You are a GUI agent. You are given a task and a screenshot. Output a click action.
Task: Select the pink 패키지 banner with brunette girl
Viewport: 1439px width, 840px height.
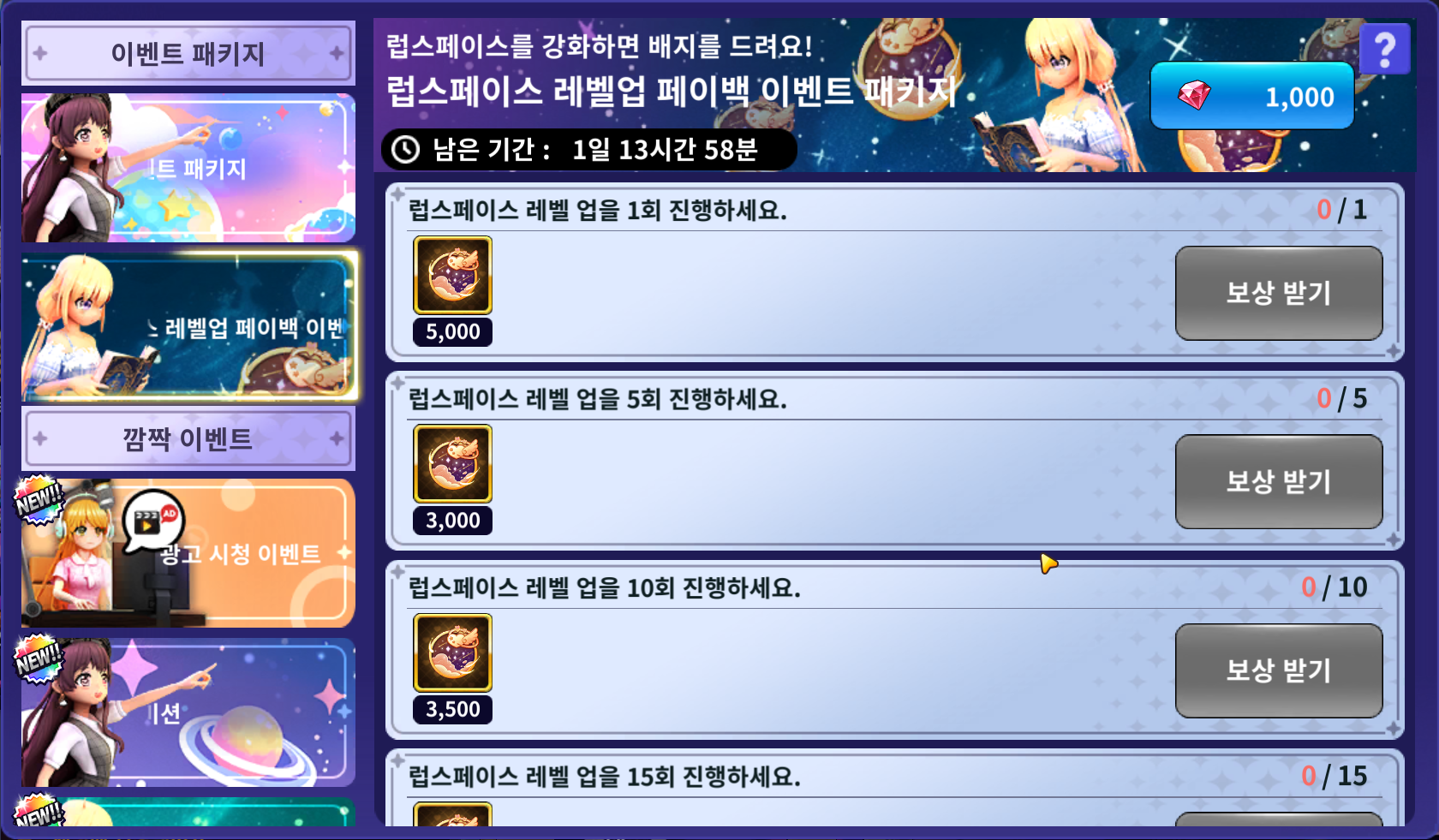pyautogui.click(x=188, y=168)
